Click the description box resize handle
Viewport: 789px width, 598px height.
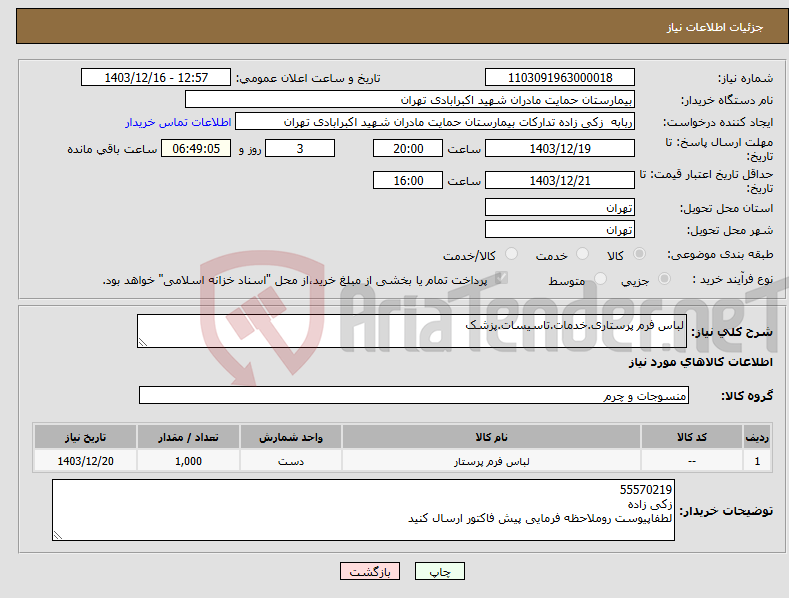pos(143,342)
